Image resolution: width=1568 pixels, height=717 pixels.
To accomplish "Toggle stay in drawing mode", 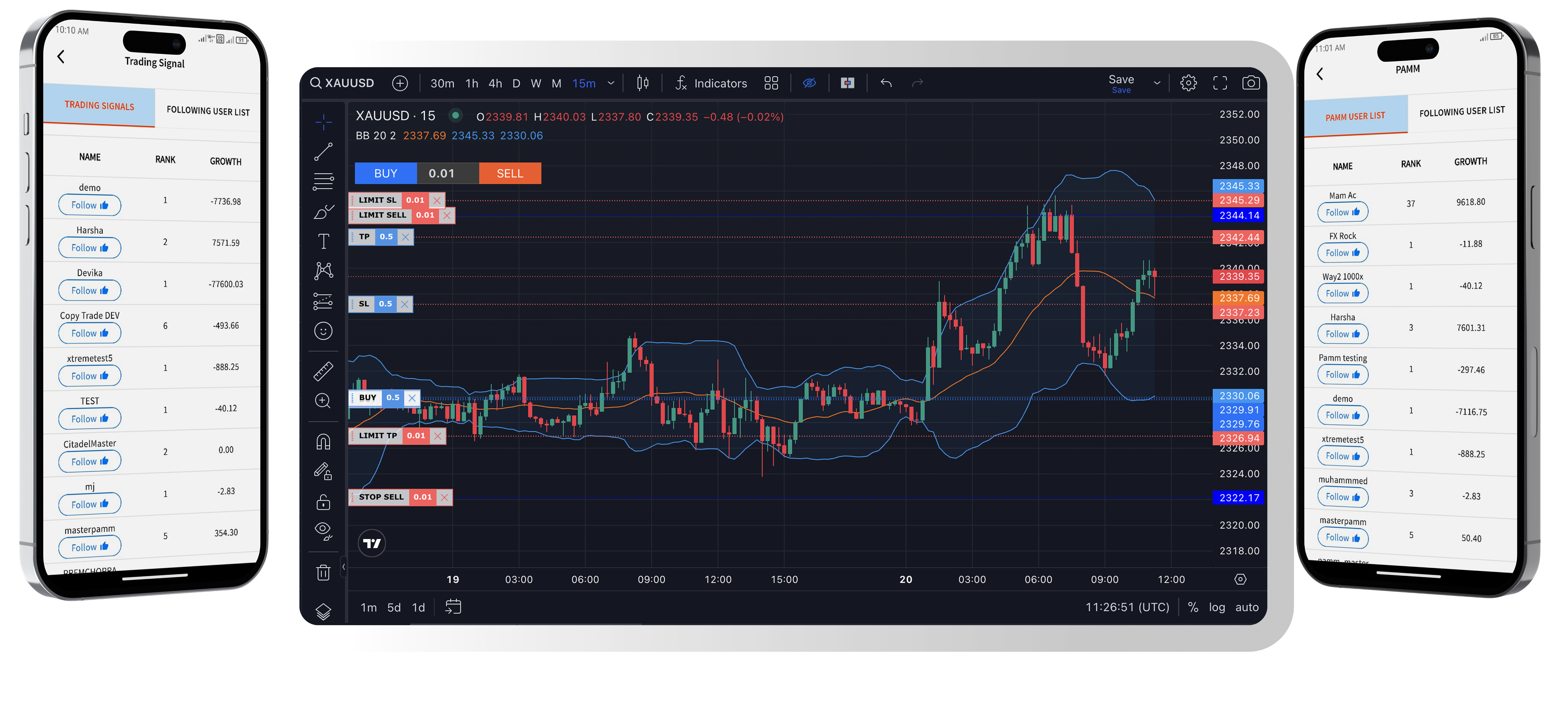I will 323,471.
